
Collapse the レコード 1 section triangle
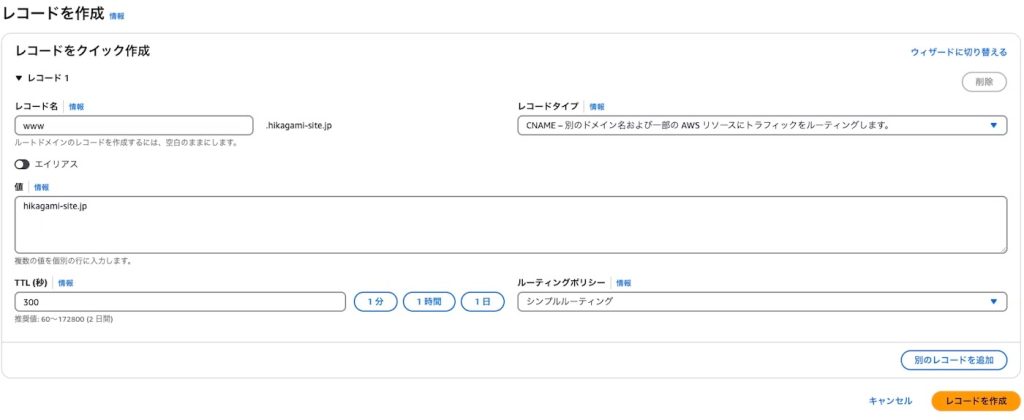(x=19, y=78)
